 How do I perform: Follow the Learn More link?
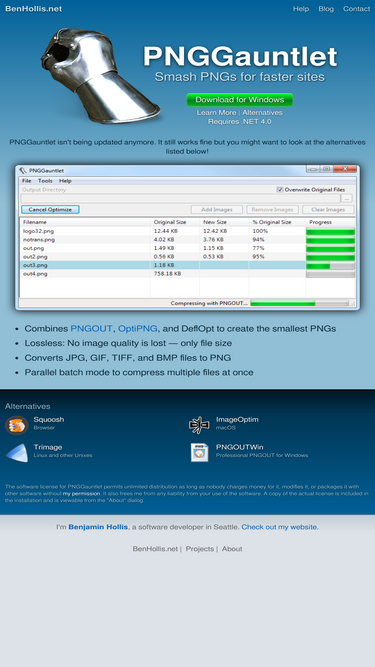click(x=216, y=112)
